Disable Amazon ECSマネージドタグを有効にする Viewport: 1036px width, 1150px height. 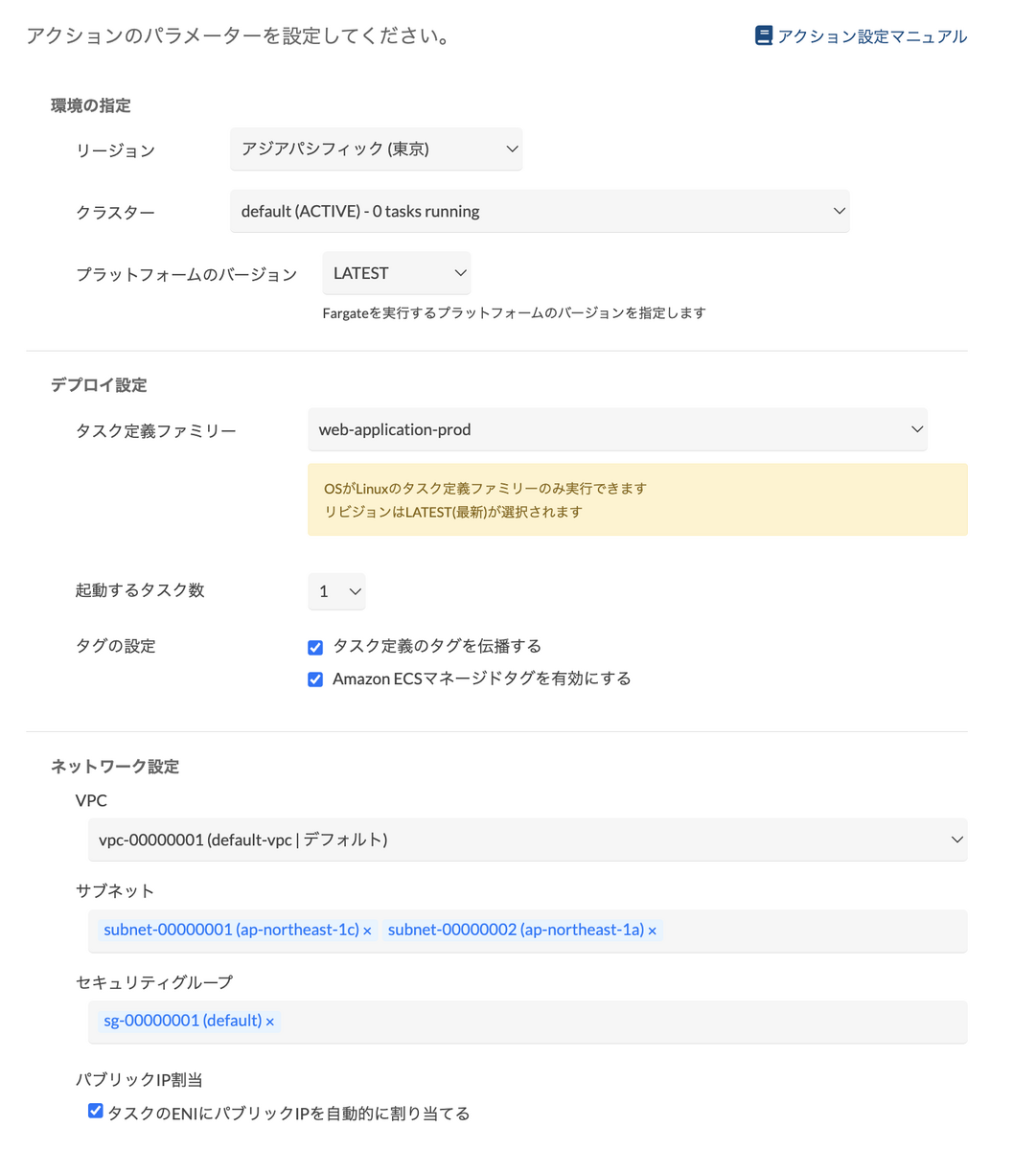click(x=315, y=678)
